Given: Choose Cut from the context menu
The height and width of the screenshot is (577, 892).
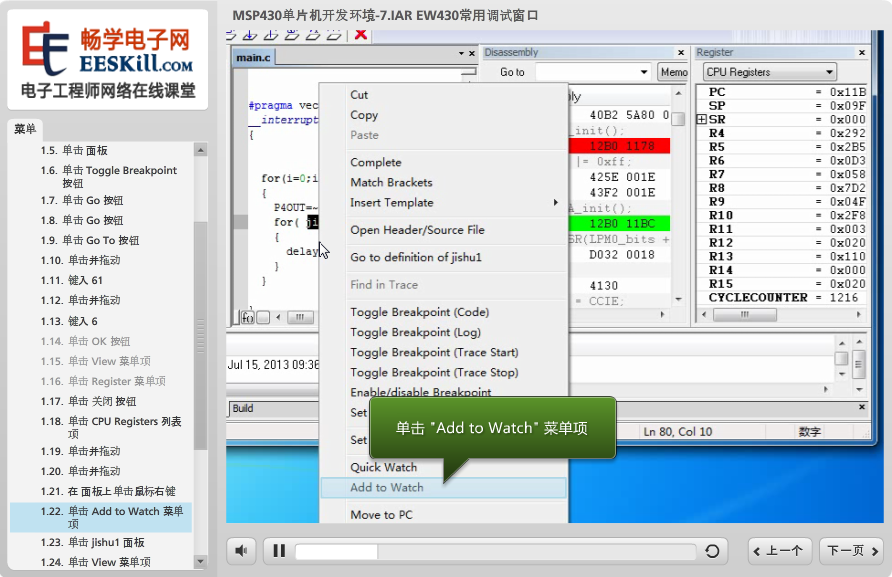Looking at the screenshot, I should [359, 95].
